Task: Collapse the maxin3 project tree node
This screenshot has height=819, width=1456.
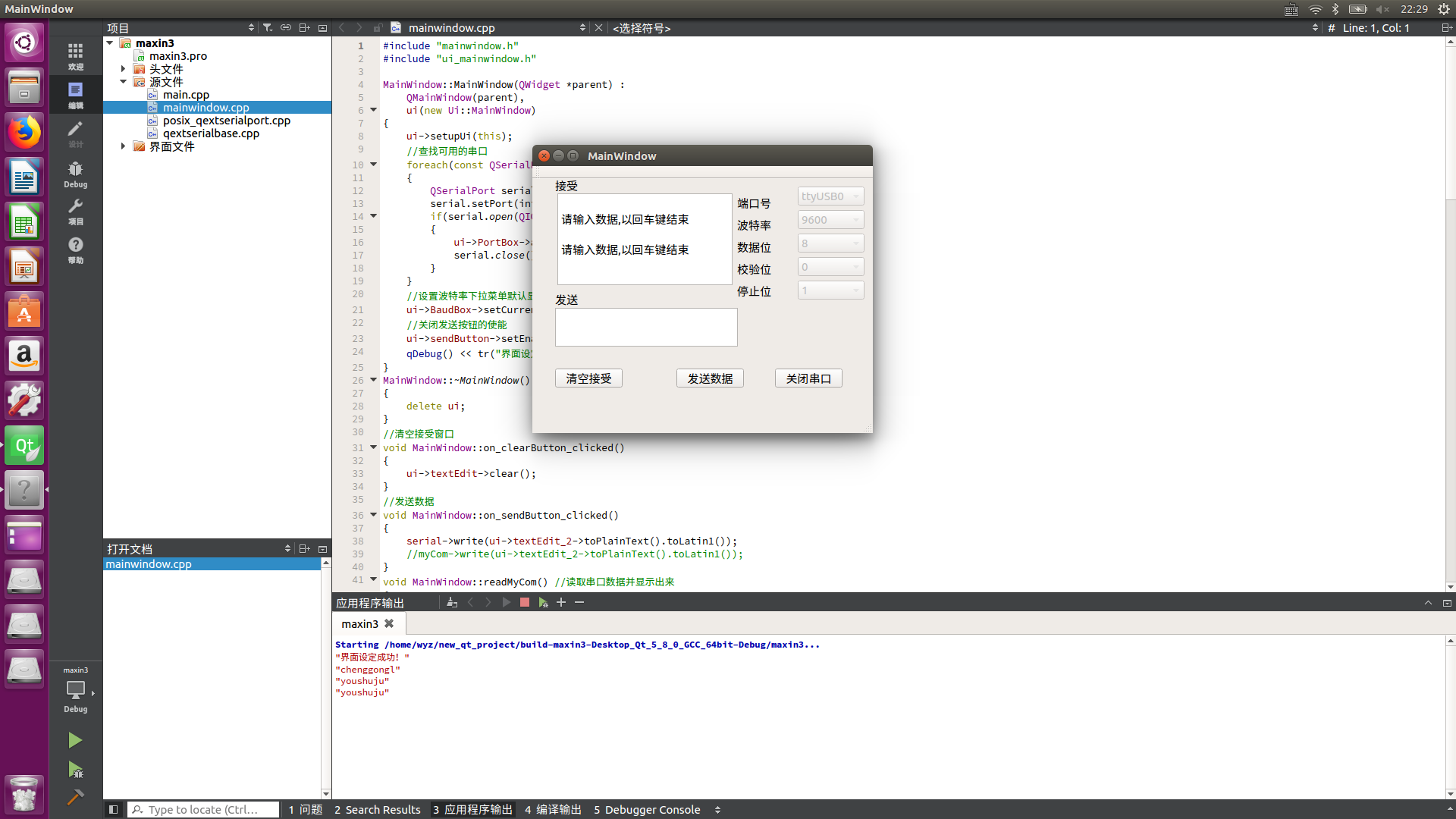Action: coord(110,43)
